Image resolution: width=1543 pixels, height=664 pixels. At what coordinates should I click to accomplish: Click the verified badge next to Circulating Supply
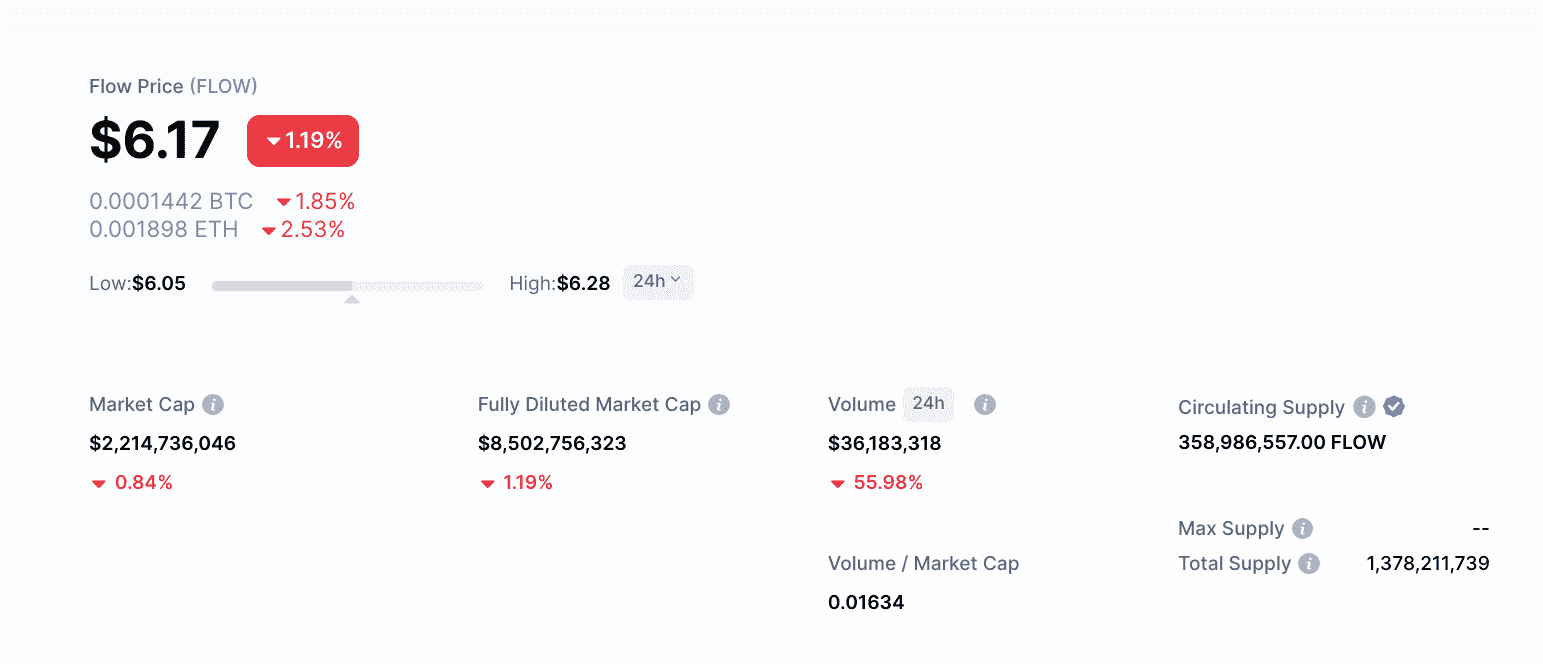click(x=1394, y=407)
